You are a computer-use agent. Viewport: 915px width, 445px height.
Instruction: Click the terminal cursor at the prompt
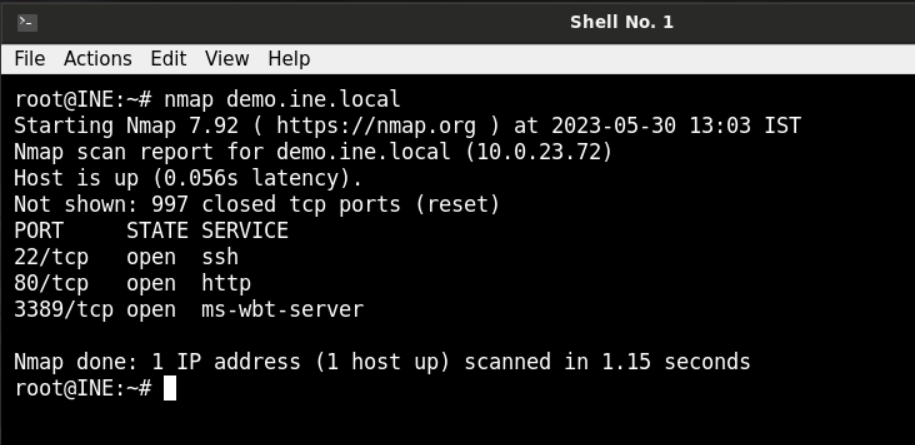[x=170, y=388]
